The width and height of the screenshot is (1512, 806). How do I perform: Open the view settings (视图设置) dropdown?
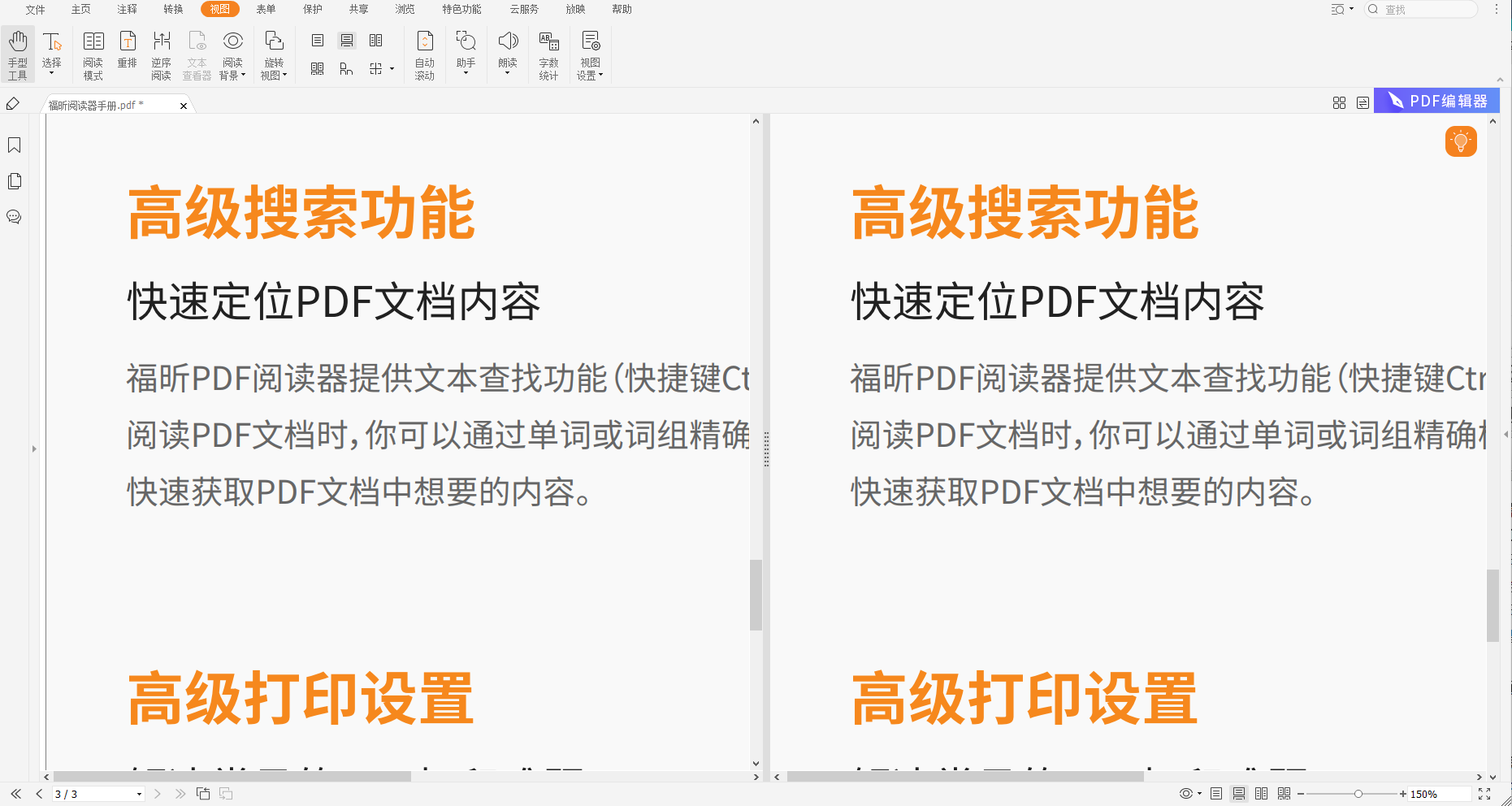(590, 54)
